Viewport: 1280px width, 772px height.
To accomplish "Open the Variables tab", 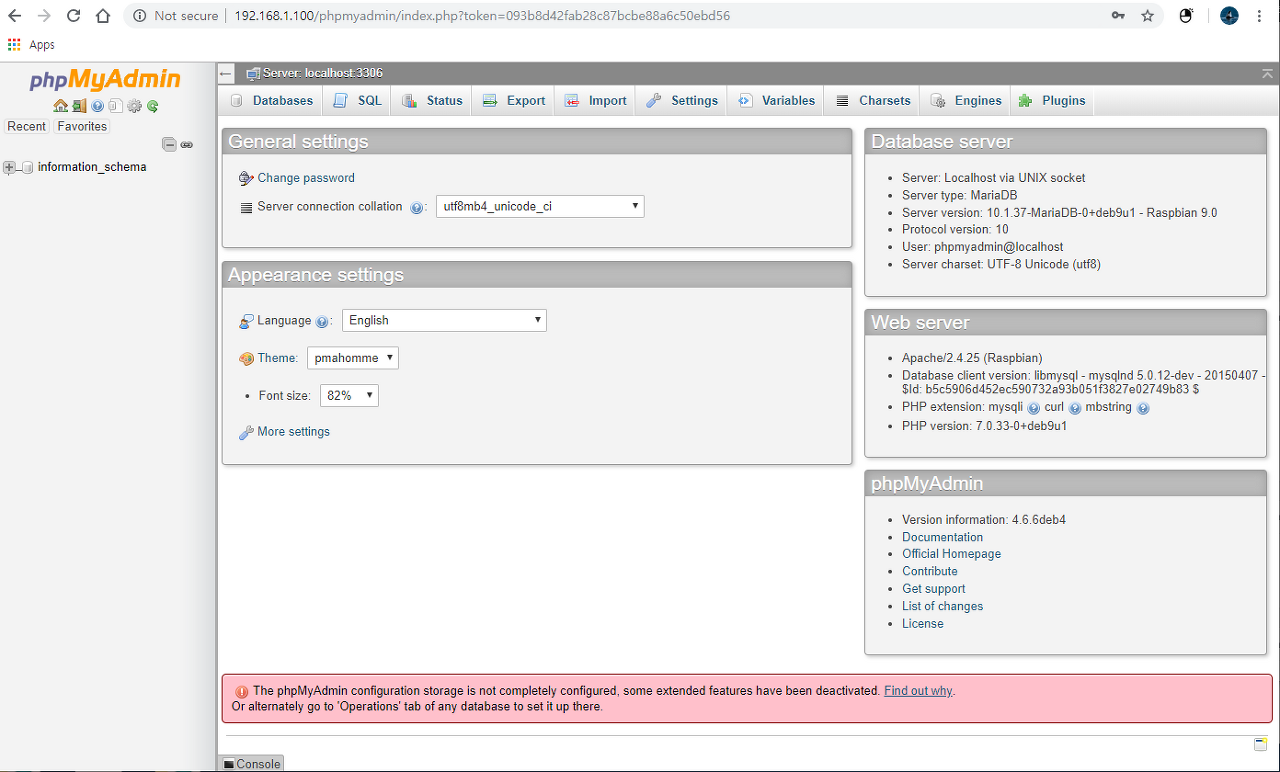I will (x=776, y=101).
